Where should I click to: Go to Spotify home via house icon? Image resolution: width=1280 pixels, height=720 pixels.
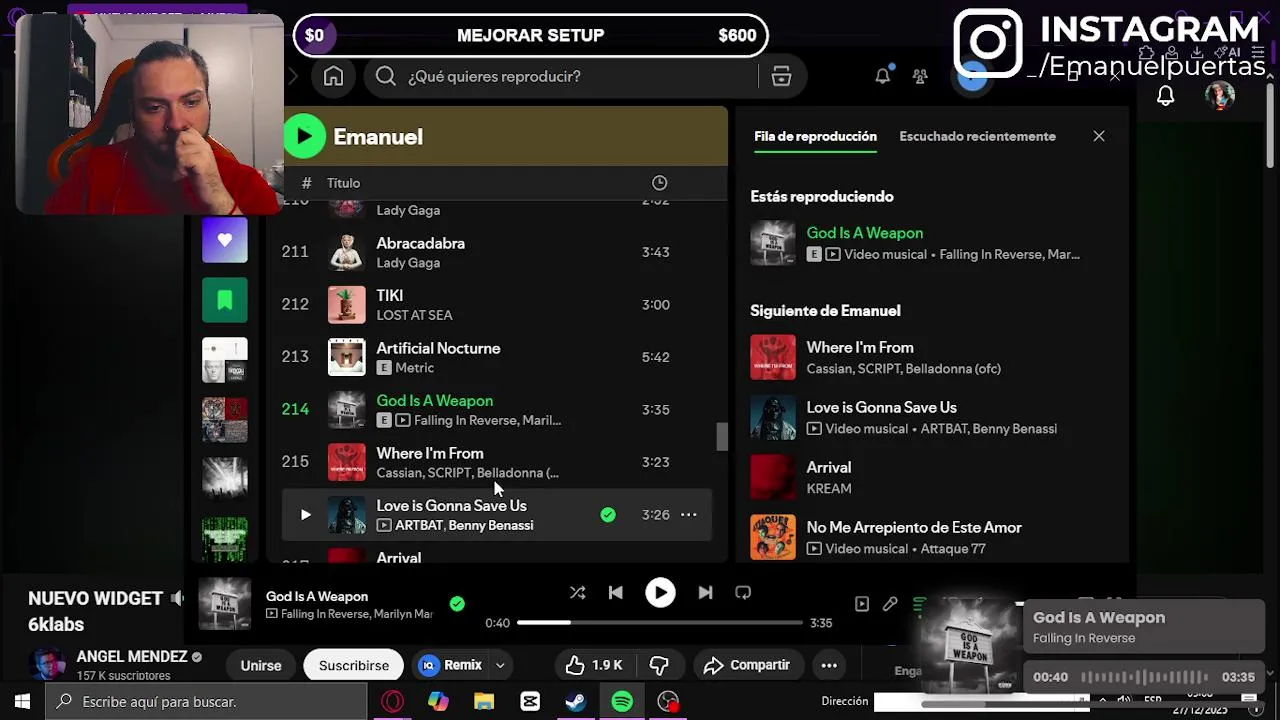[333, 77]
